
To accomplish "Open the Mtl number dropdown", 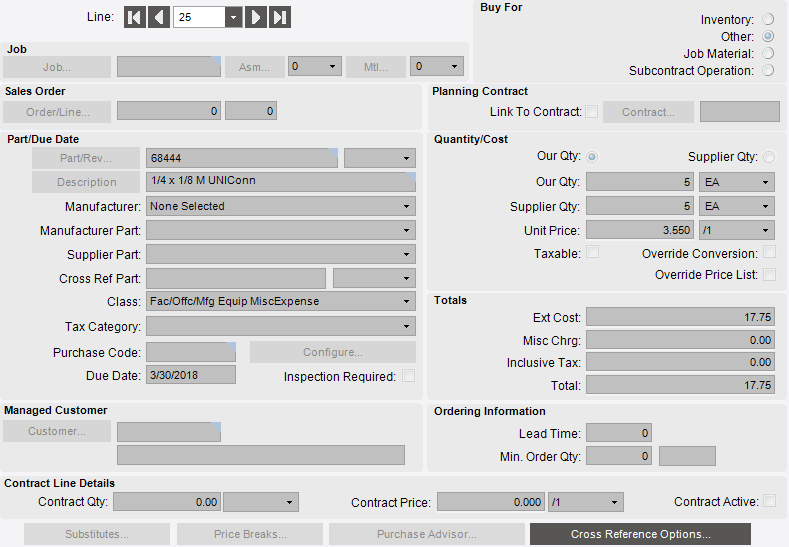I will coord(454,66).
